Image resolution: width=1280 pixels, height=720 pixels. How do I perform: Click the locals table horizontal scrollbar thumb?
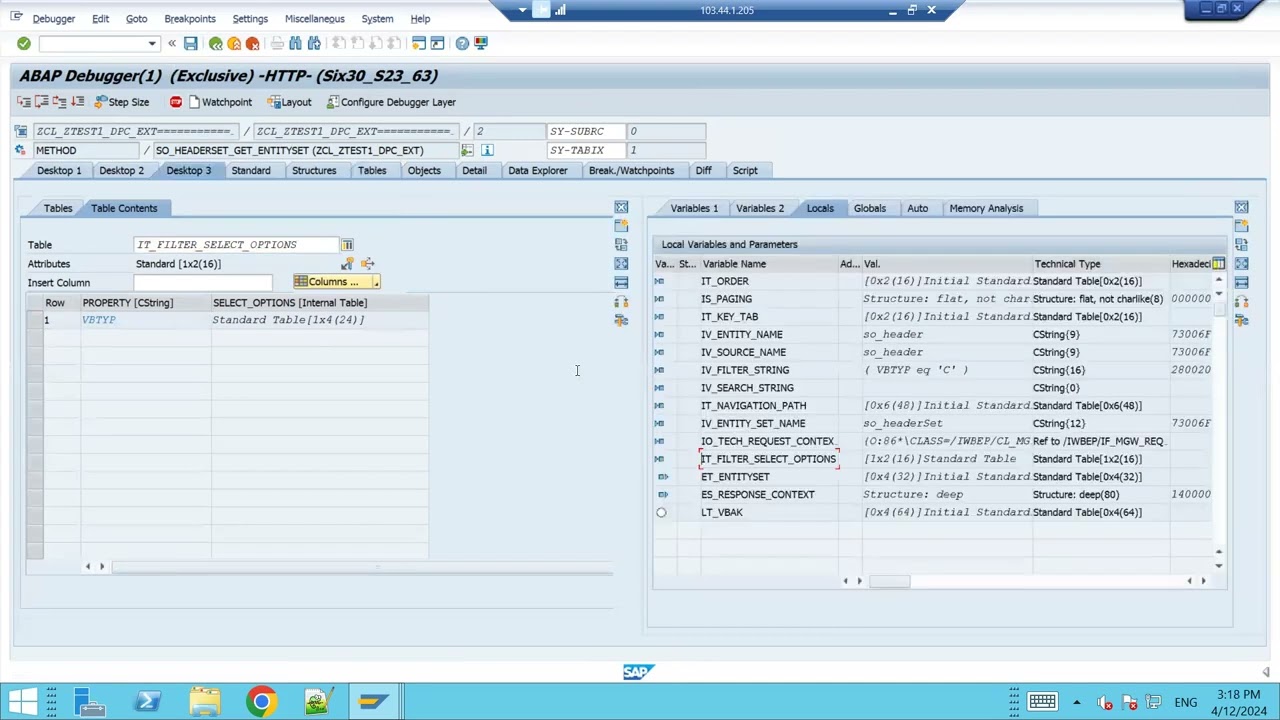pos(889,581)
